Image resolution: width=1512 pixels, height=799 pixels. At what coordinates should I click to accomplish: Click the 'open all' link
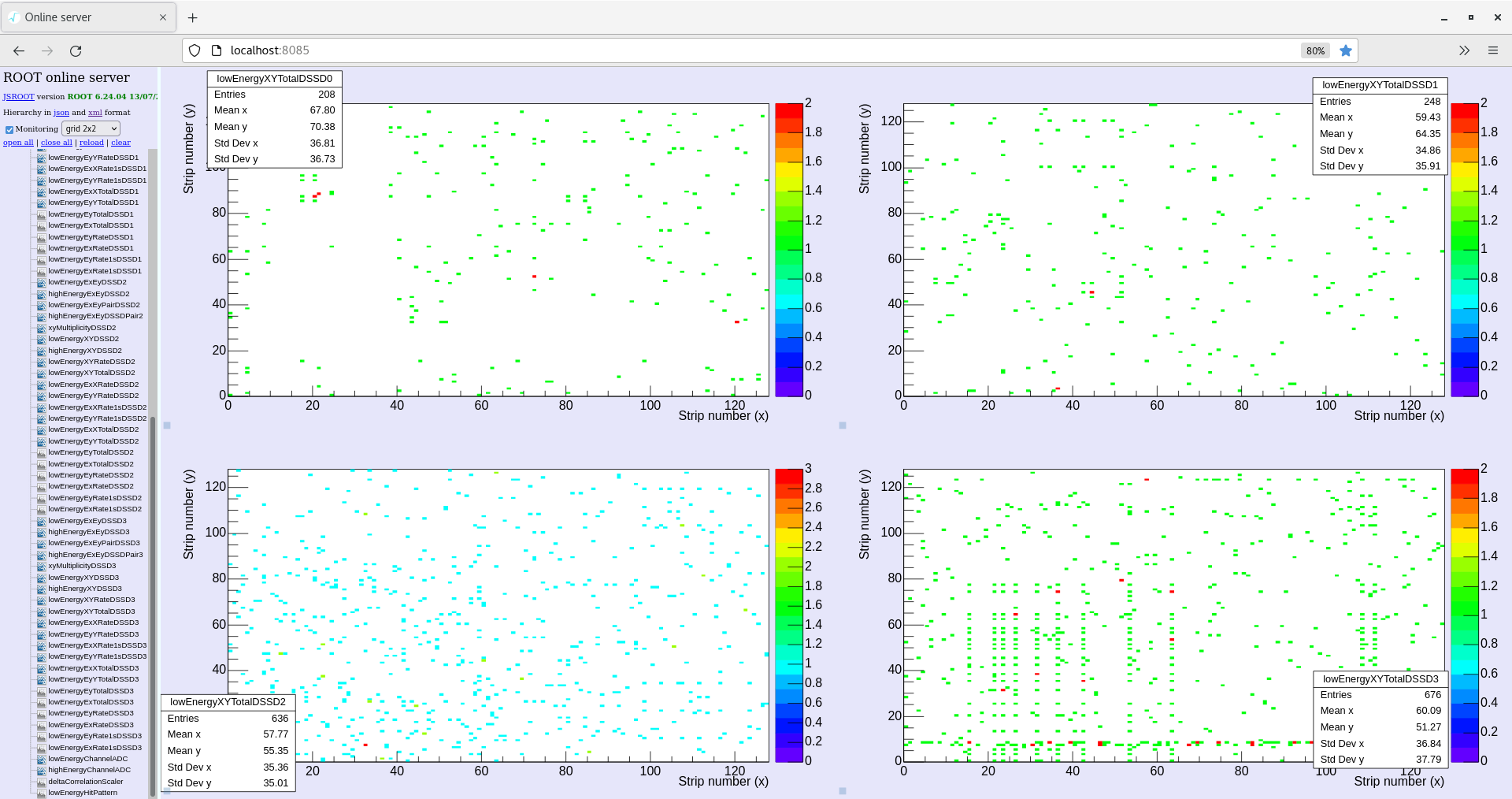(x=18, y=143)
